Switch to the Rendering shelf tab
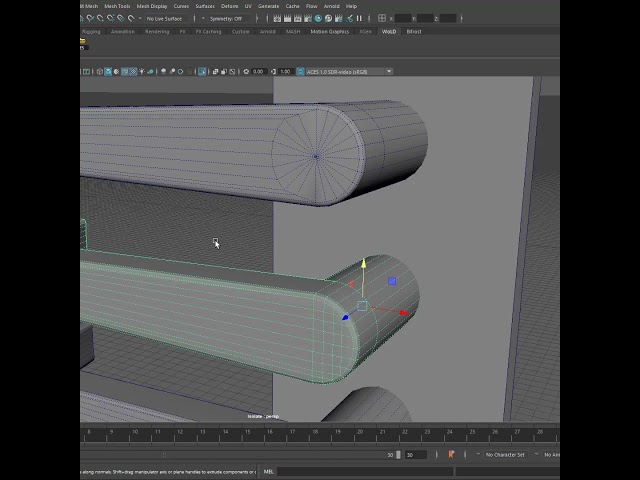 click(x=157, y=31)
